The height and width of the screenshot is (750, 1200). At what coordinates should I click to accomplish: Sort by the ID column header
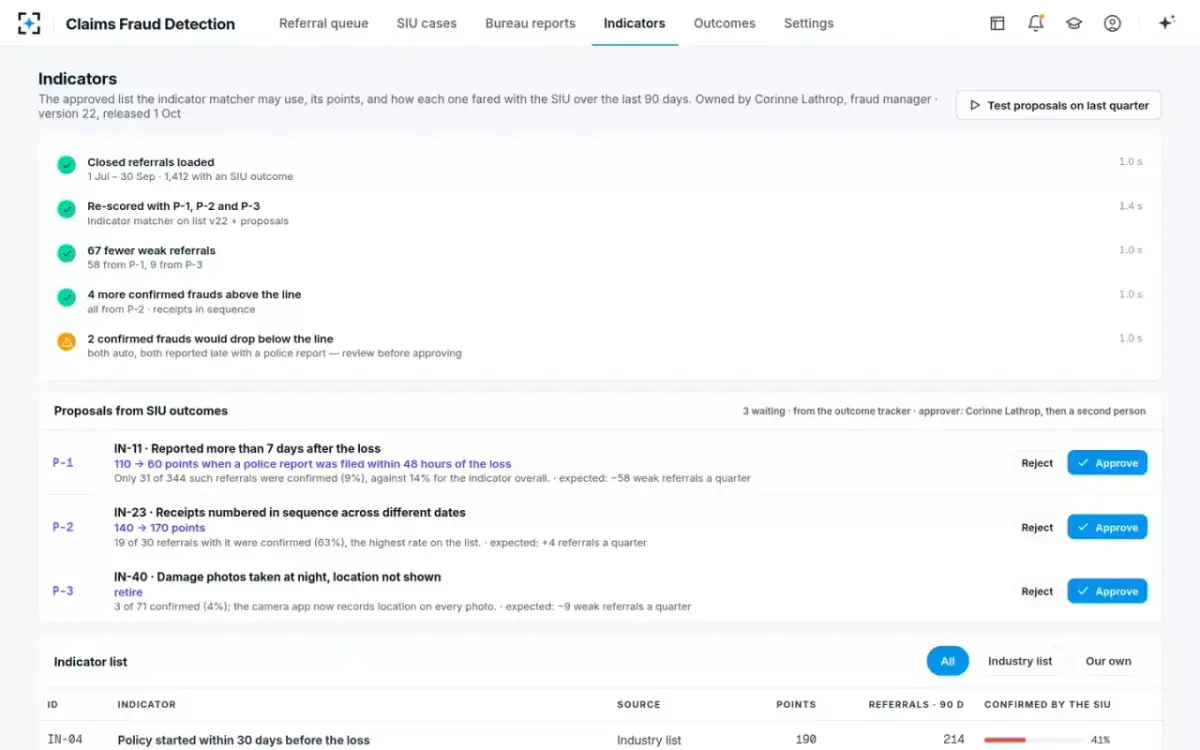click(53, 705)
